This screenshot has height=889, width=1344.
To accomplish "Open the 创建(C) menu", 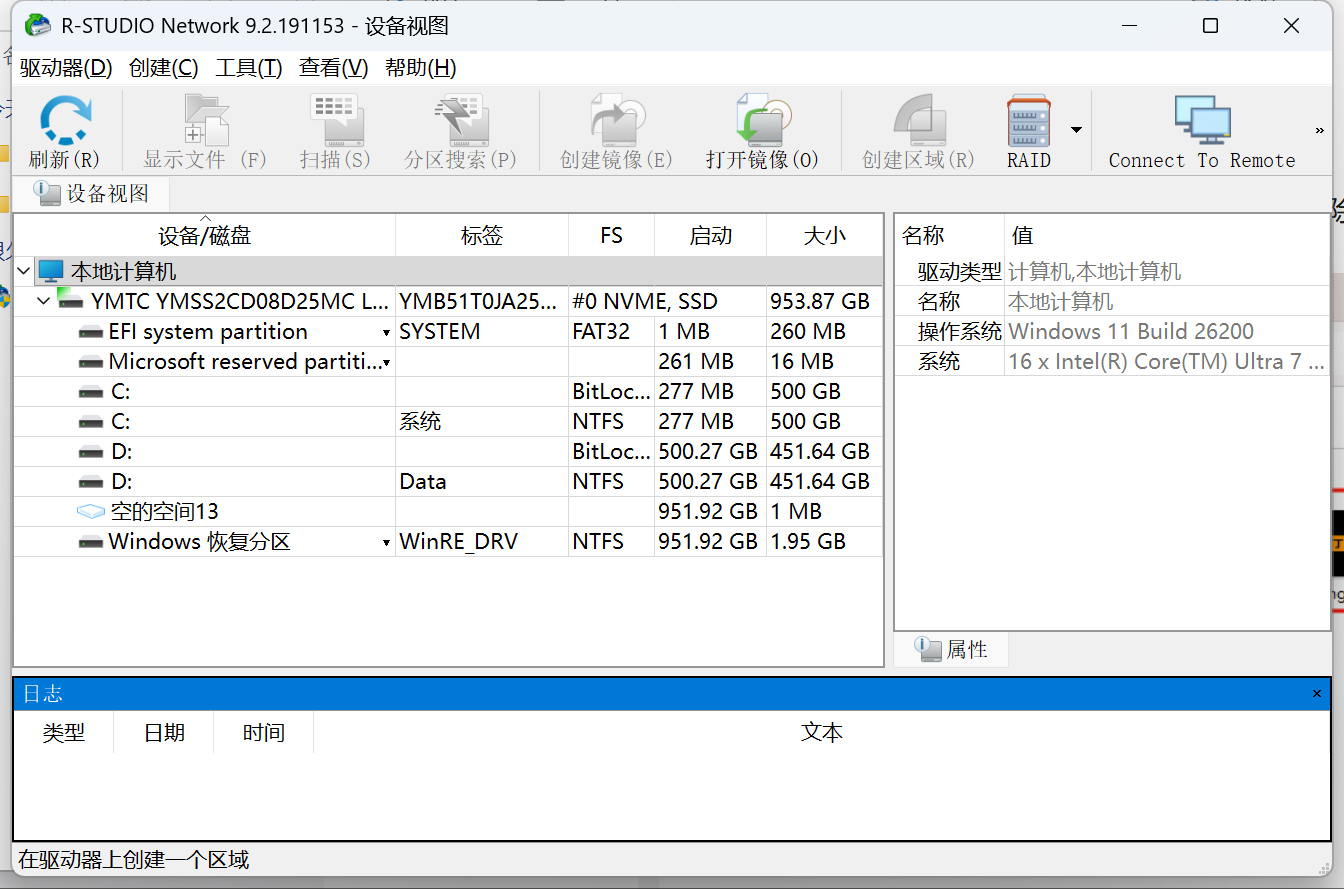I will pyautogui.click(x=164, y=68).
